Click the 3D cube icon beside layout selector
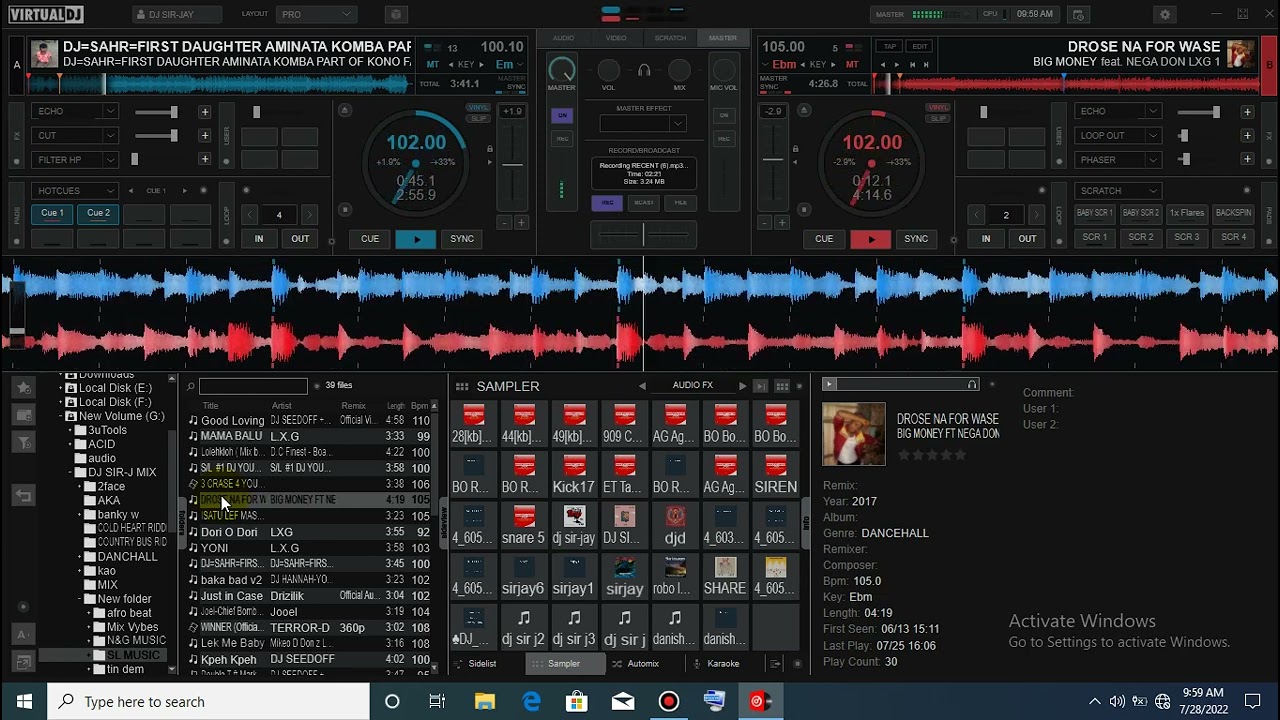This screenshot has width=1280, height=720. (396, 15)
